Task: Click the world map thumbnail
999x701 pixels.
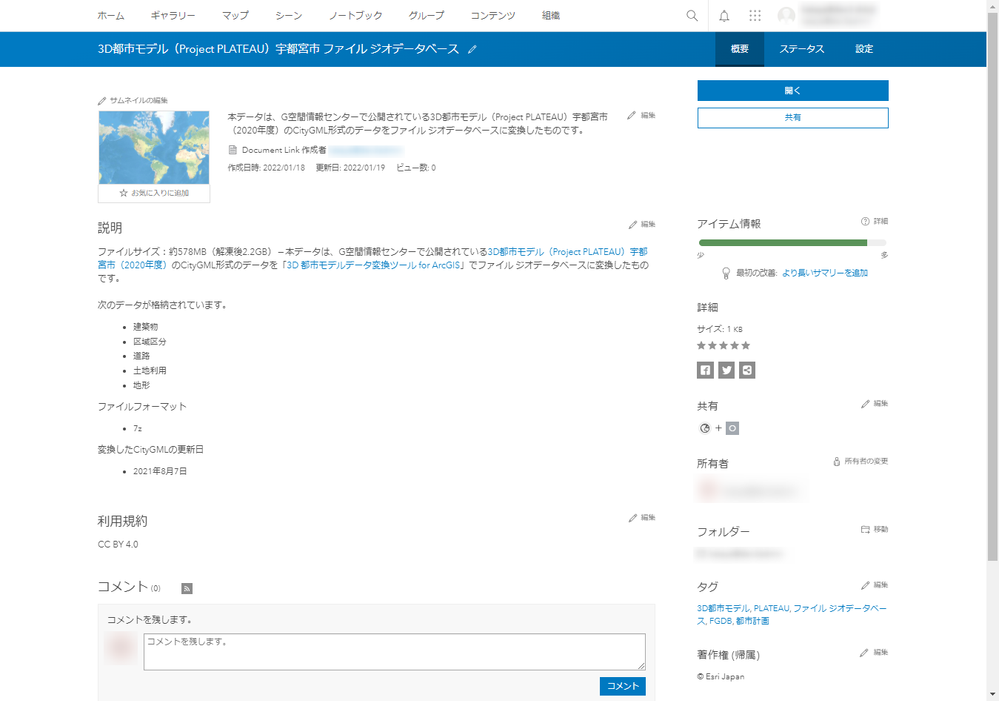Action: [154, 147]
